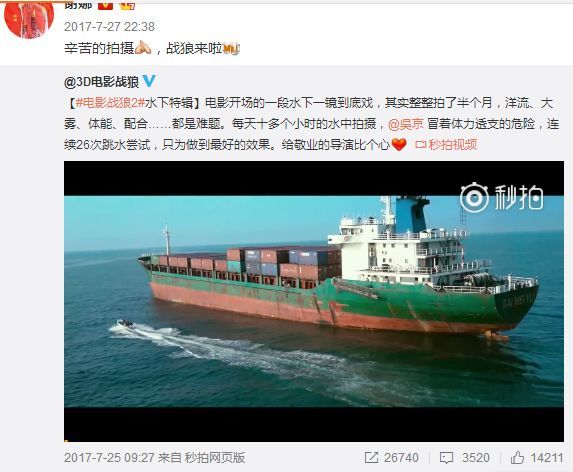This screenshot has height=472, width=573.
Task: Click the cheers beer emoji
Action: point(231,49)
